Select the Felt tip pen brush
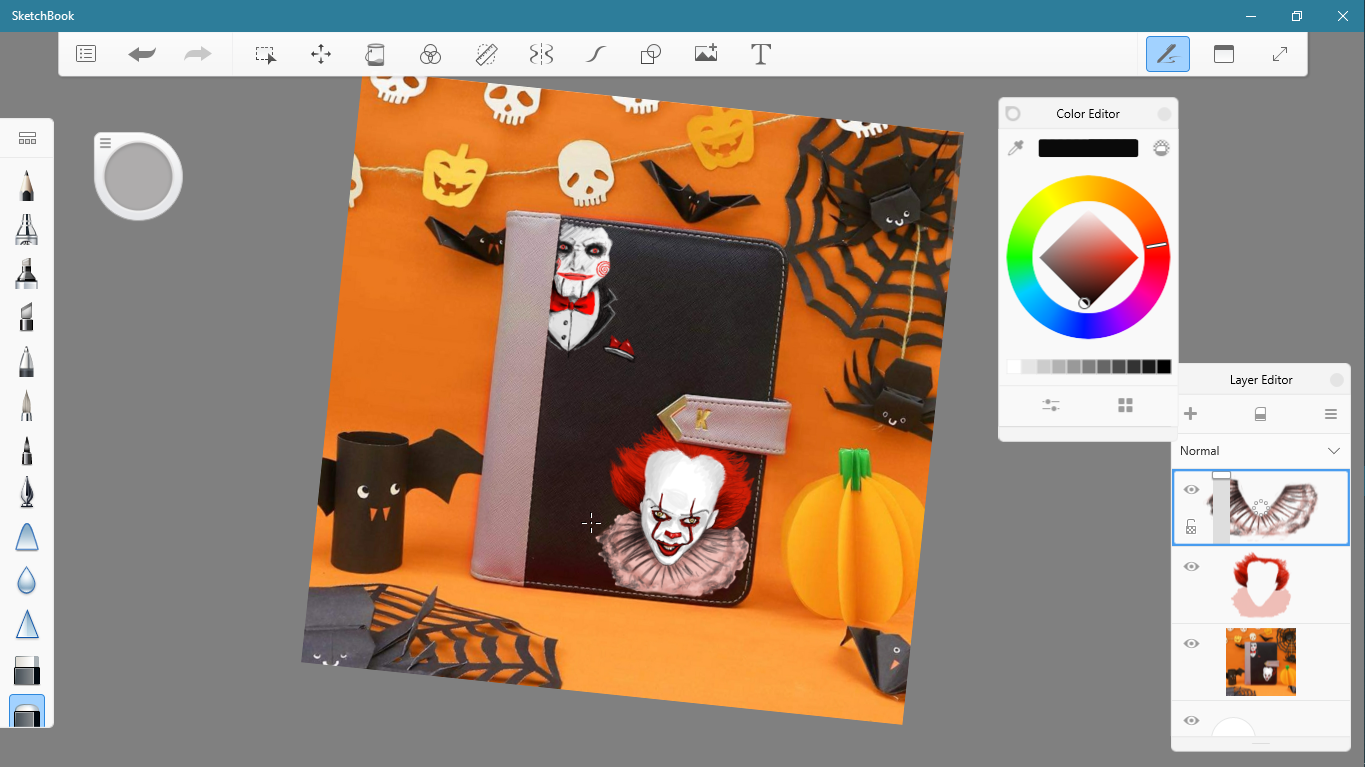The height and width of the screenshot is (767, 1365). (x=27, y=449)
